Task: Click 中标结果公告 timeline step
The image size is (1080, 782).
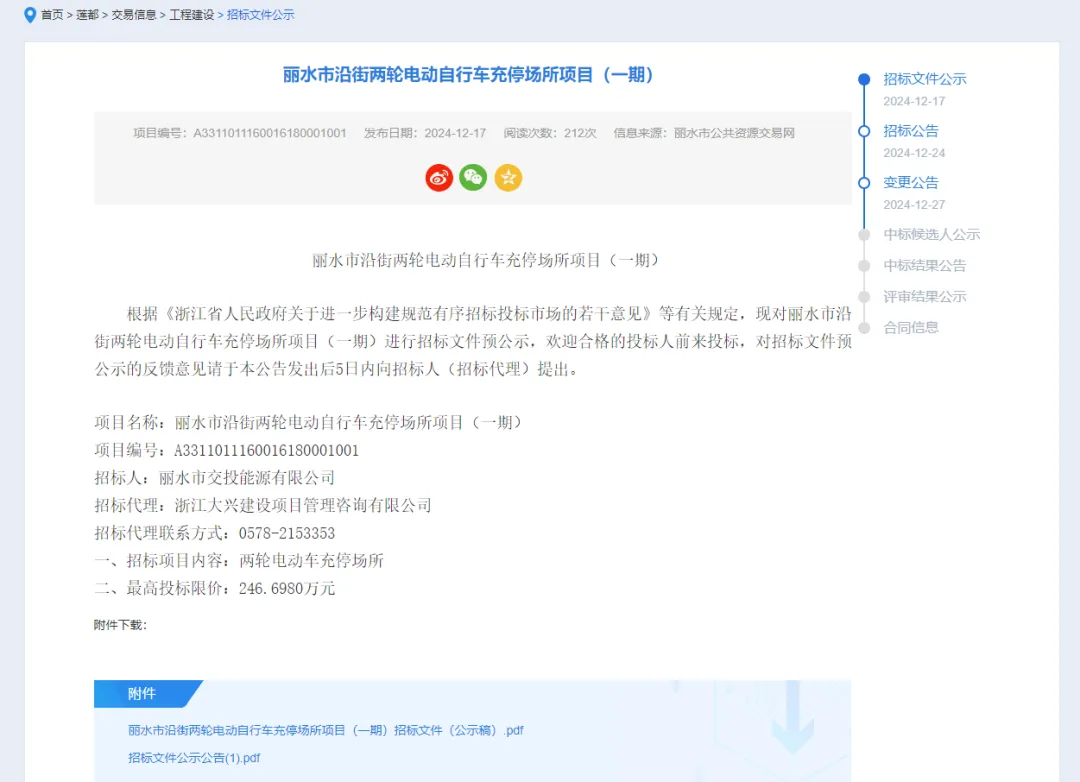Action: pos(924,265)
